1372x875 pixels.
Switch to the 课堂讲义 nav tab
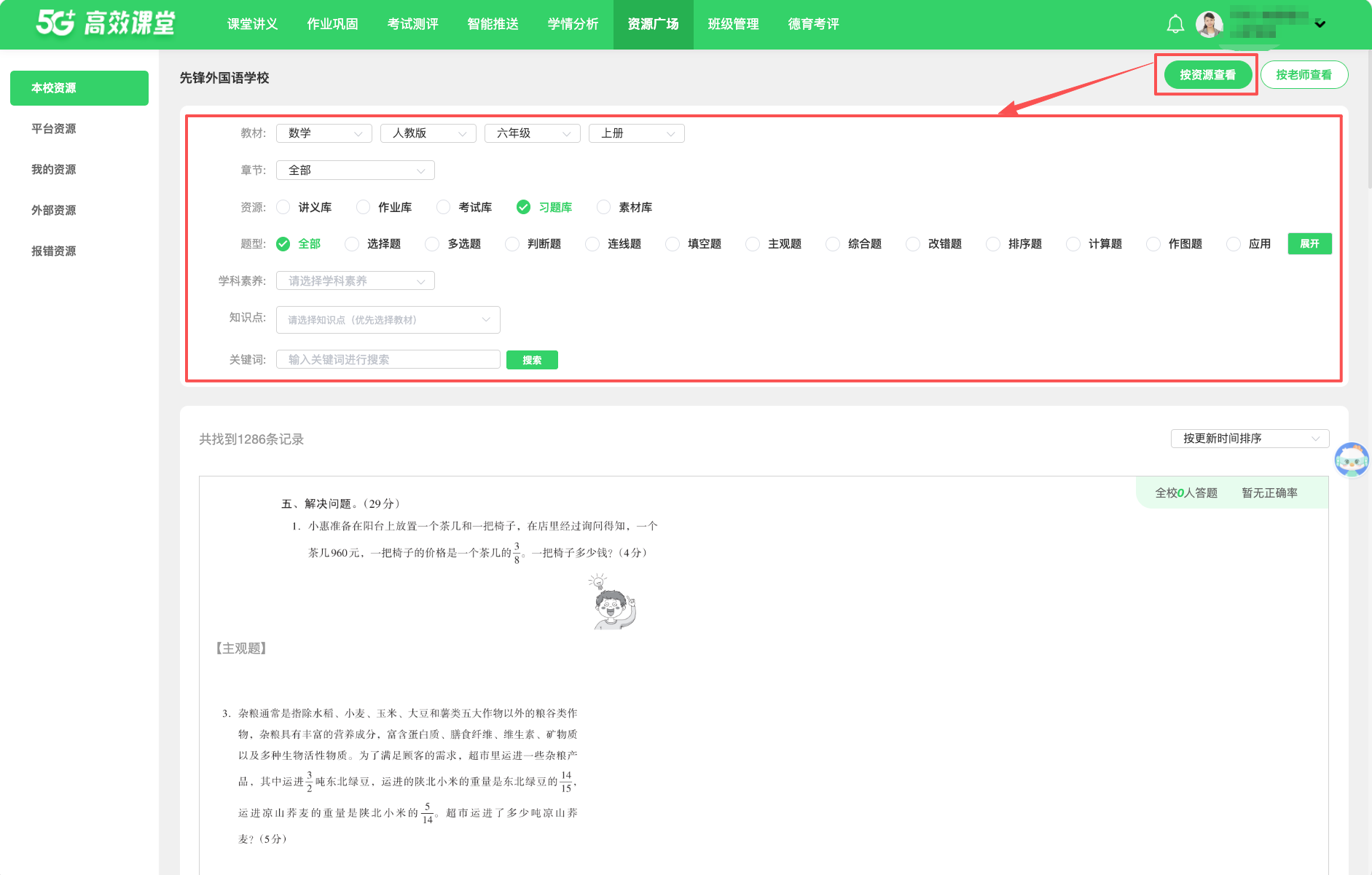253,24
